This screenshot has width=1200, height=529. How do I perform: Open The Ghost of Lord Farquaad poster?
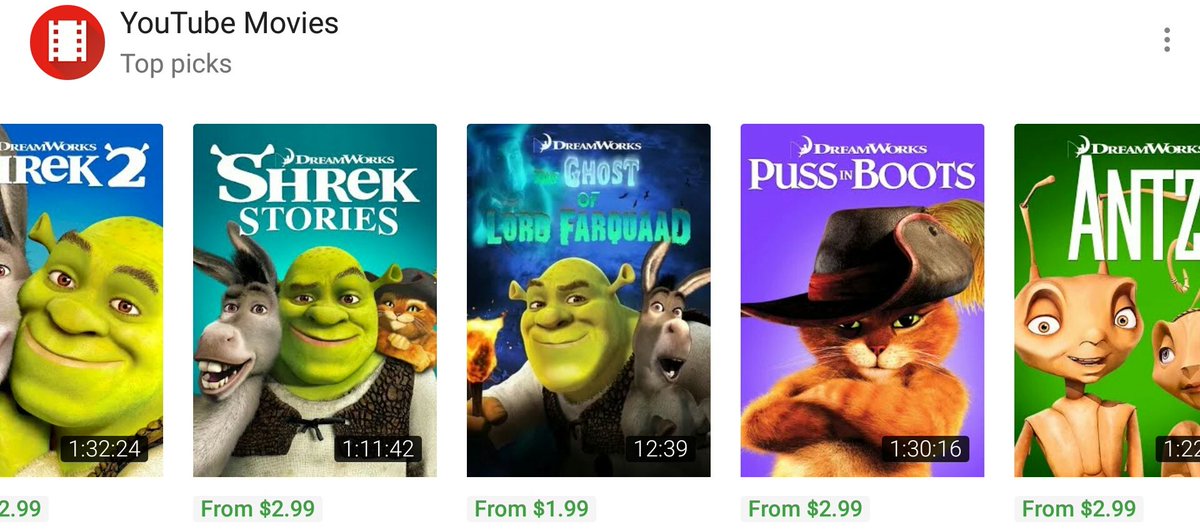589,300
